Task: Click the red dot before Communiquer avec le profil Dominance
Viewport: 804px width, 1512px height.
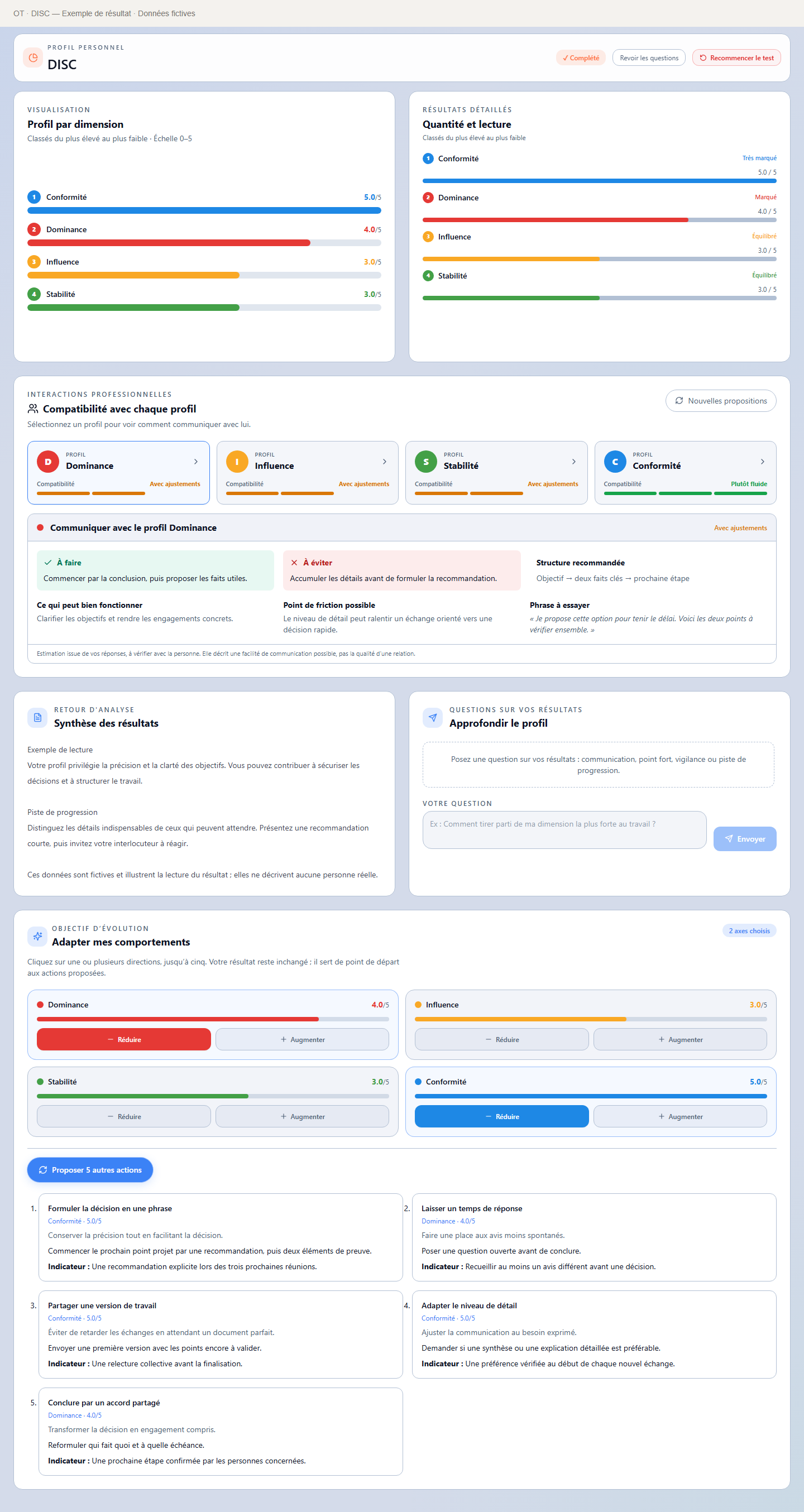Action: coord(41,527)
